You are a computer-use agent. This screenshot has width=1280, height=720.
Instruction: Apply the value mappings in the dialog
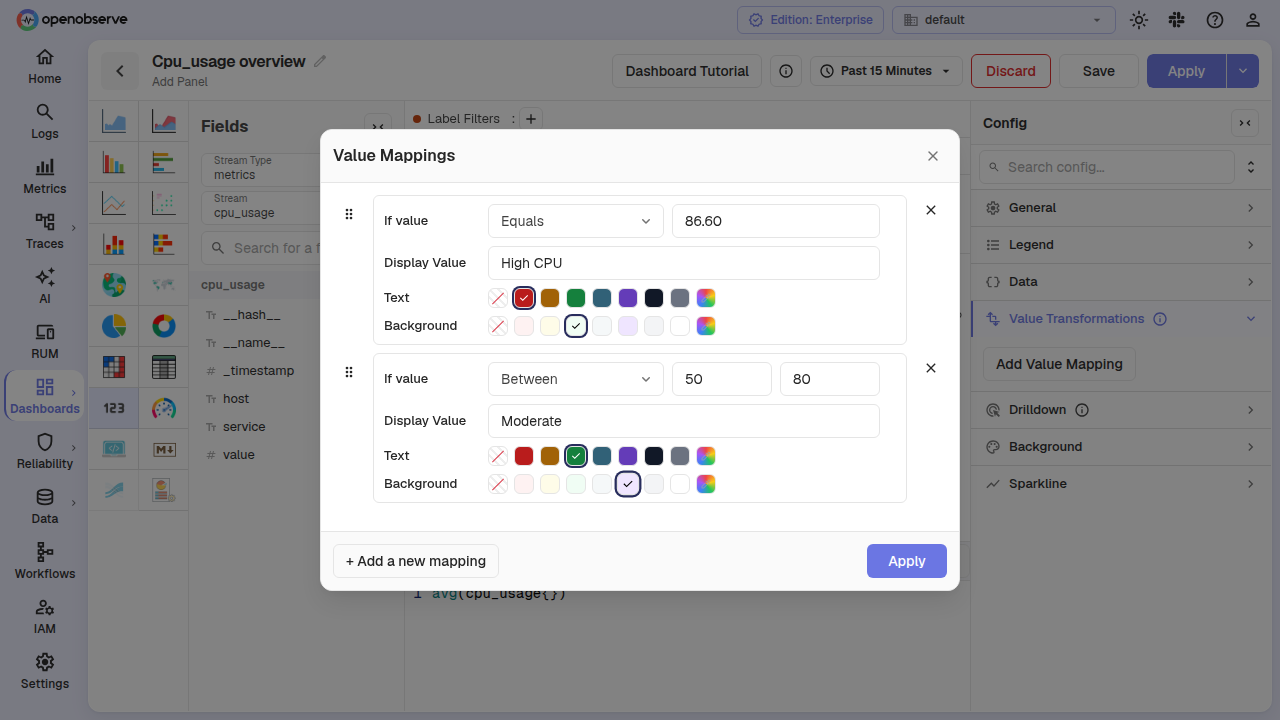pos(907,561)
